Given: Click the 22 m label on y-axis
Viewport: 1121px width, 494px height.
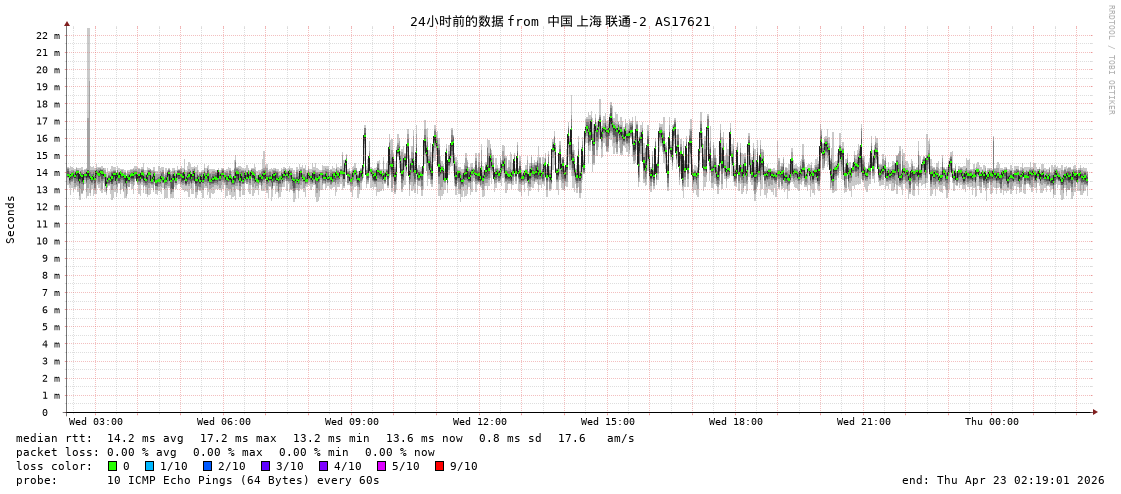Looking at the screenshot, I should pos(48,35).
